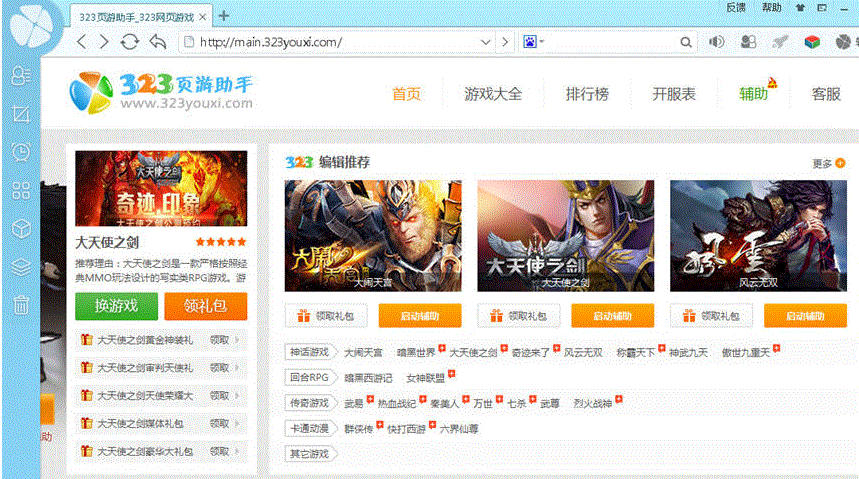Click the 帮助 title bar link
This screenshot has width=859, height=479.
tap(771, 8)
